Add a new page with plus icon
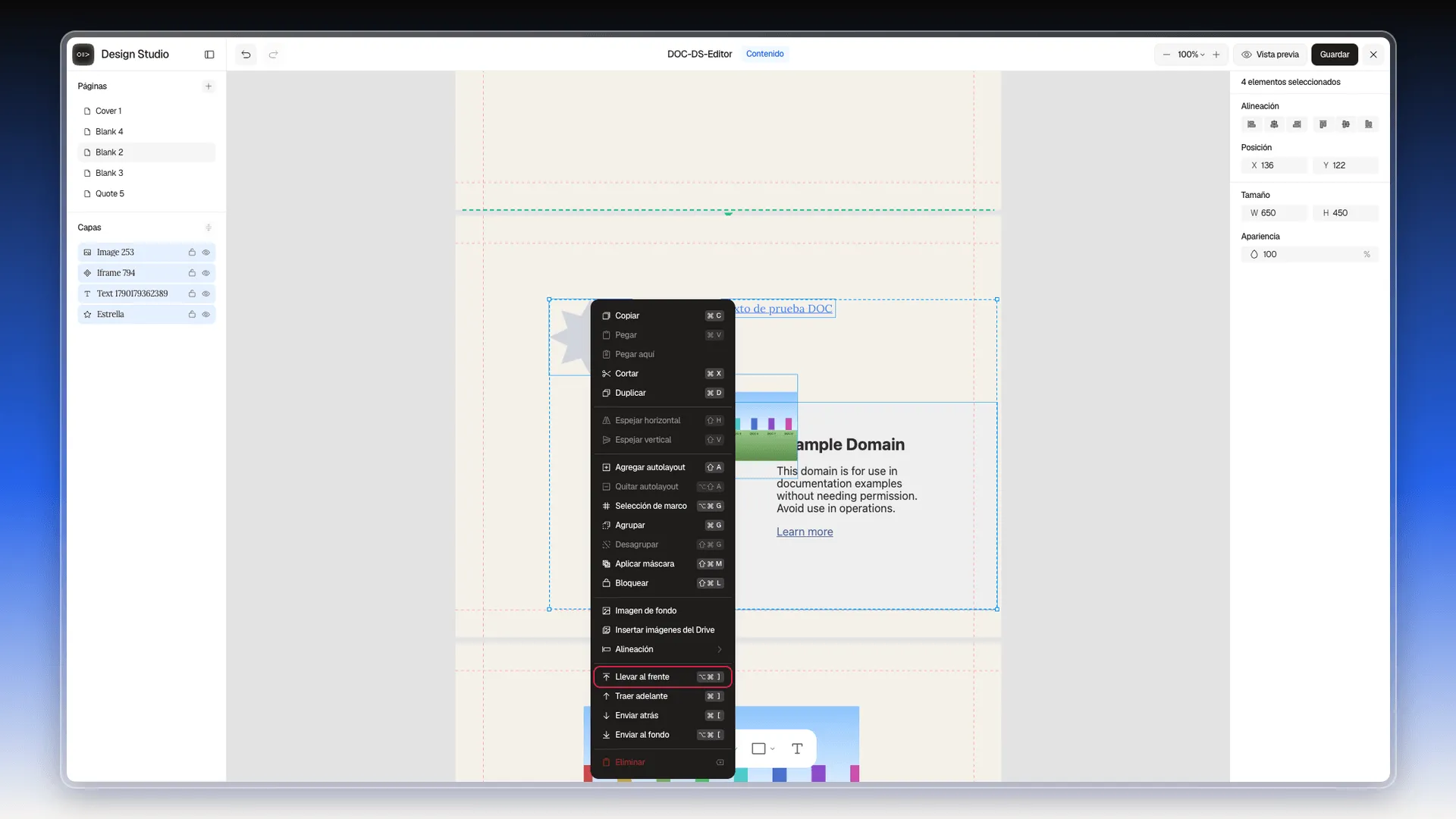The height and width of the screenshot is (819, 1456). click(x=209, y=86)
